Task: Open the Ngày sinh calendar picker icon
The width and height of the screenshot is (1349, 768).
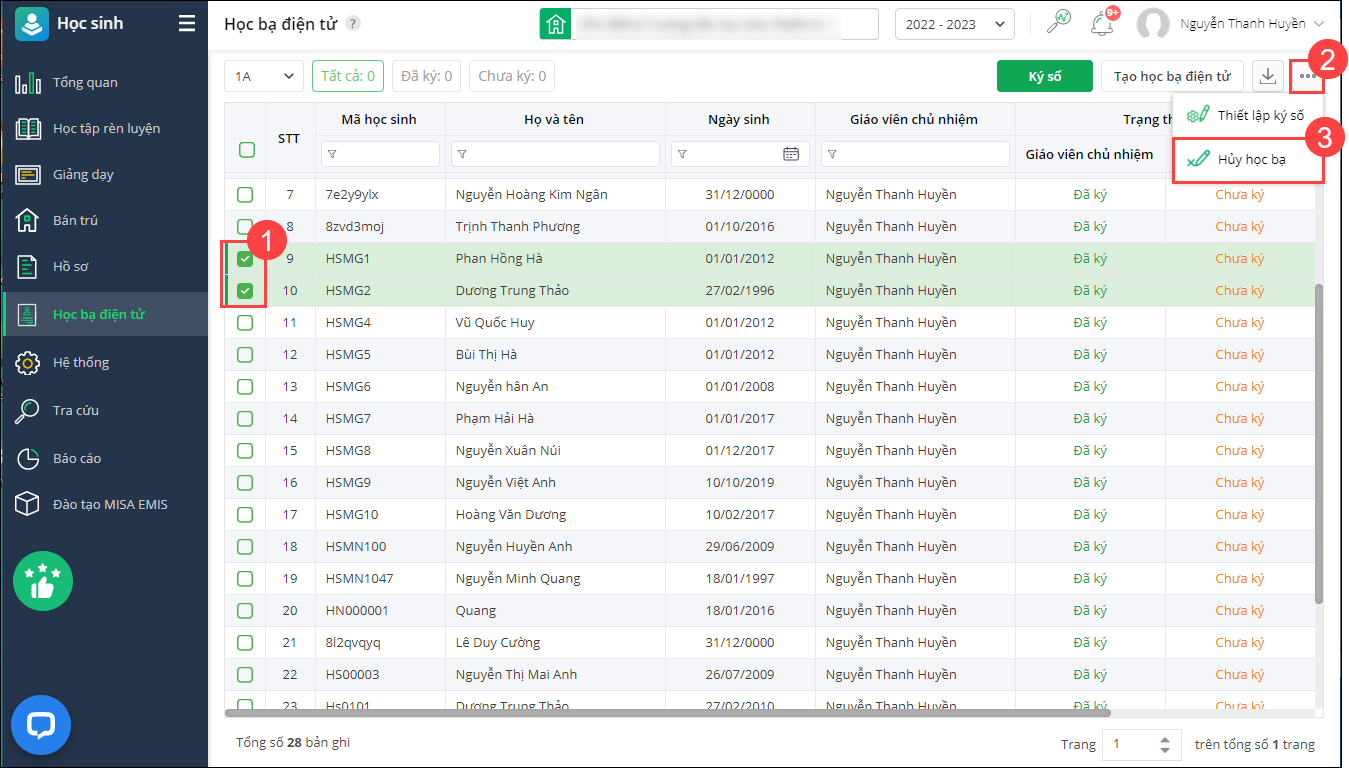Action: (791, 154)
